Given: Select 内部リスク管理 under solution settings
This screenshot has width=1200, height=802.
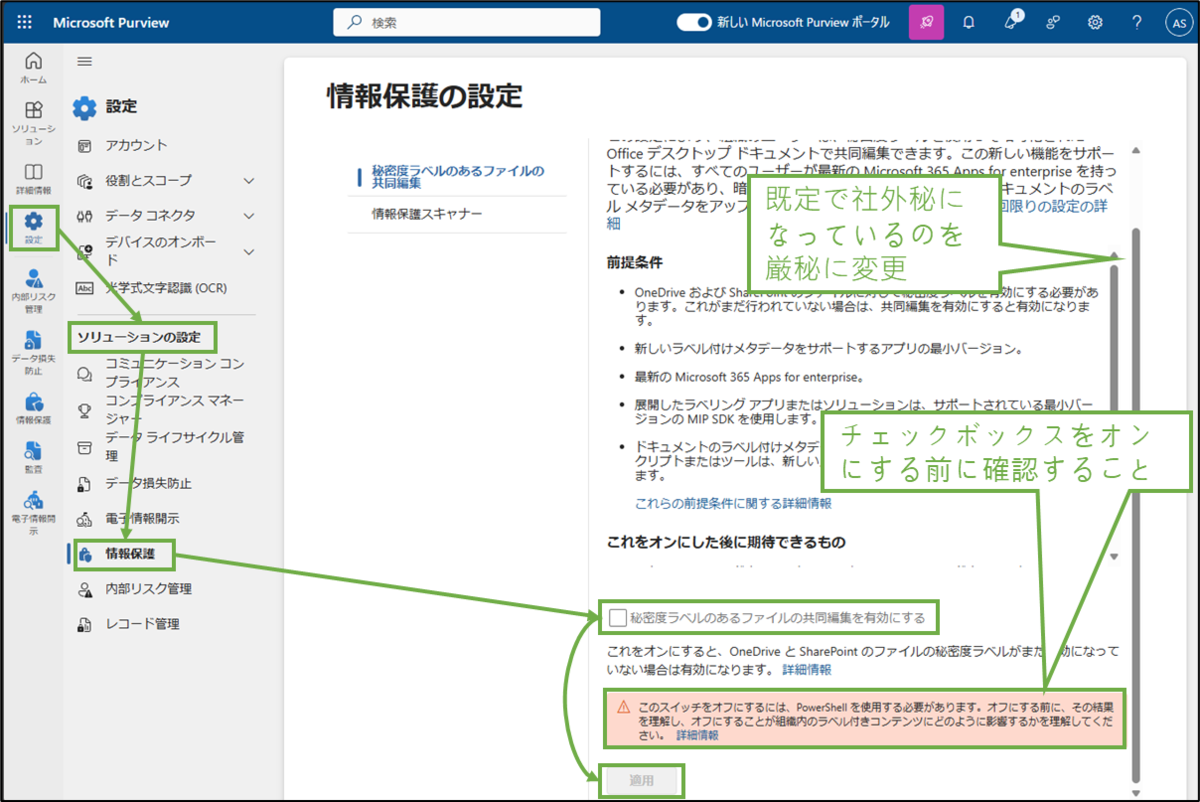Looking at the screenshot, I should (x=149, y=589).
